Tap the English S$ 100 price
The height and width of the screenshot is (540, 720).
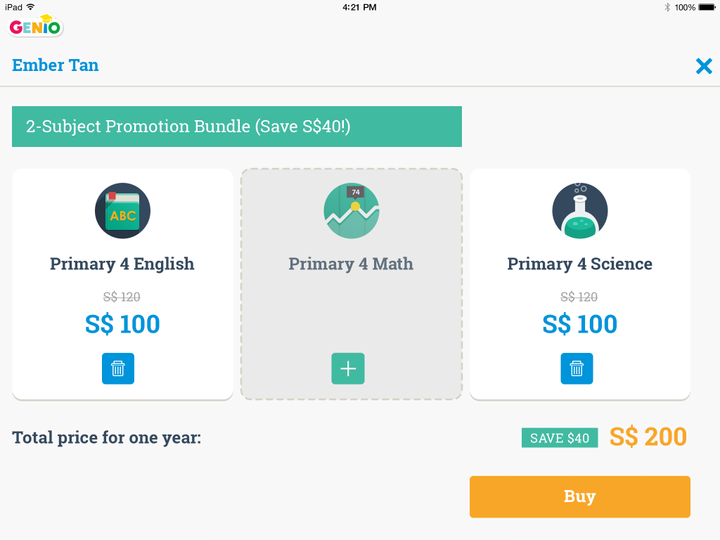[x=122, y=324]
